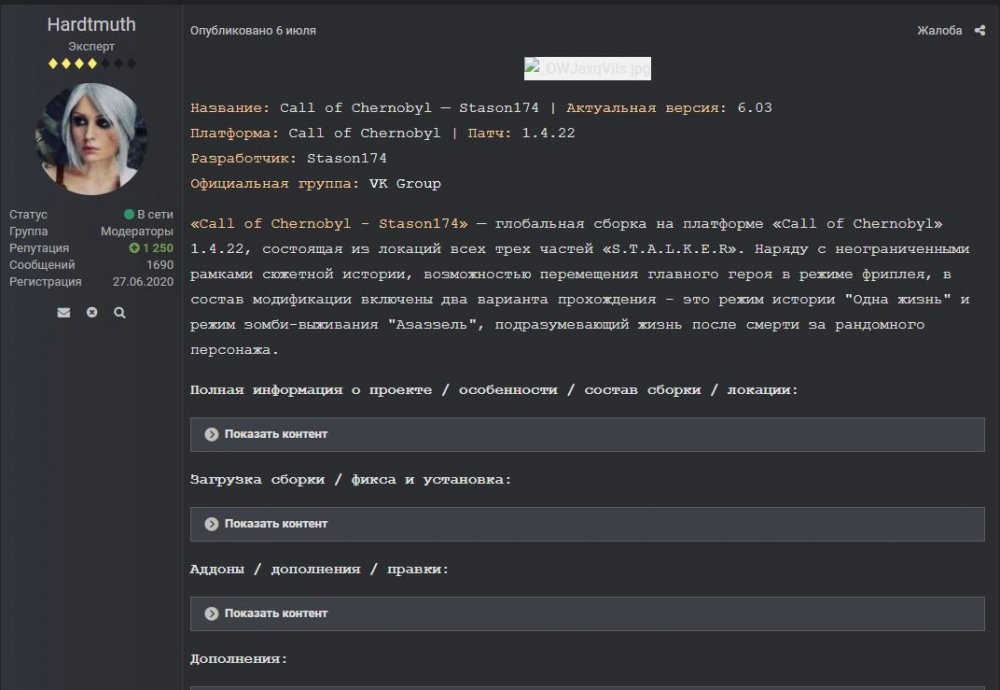Click the share icon next to Жалоба

[981, 31]
